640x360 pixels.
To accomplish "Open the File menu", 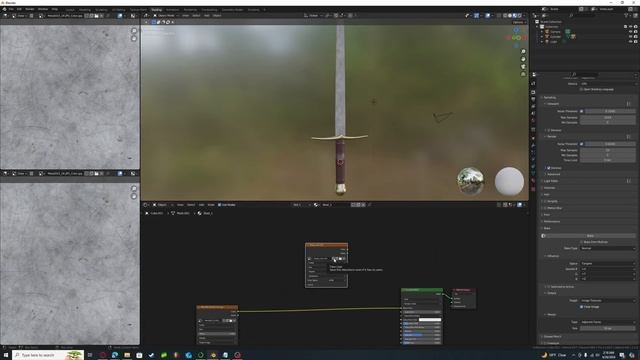I will point(11,9).
